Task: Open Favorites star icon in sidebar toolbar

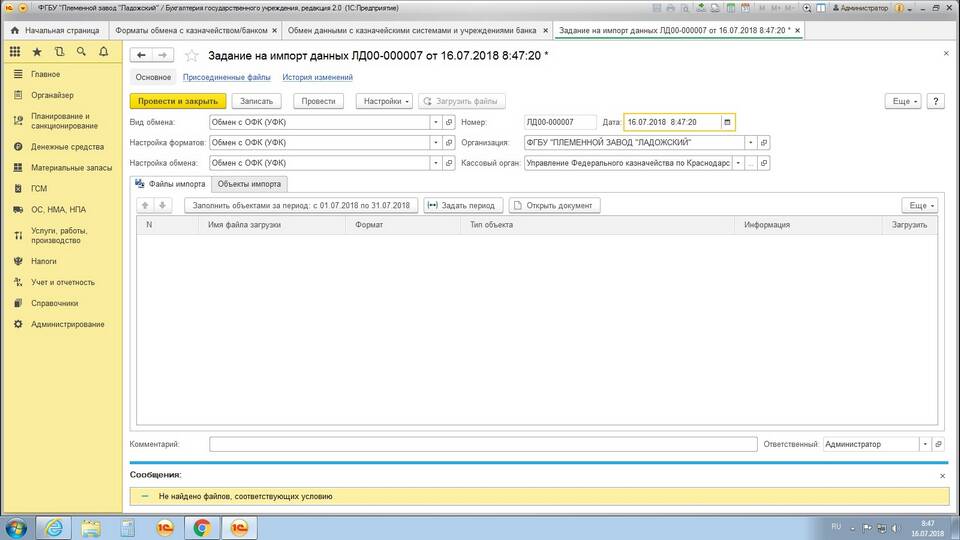Action: click(x=37, y=52)
